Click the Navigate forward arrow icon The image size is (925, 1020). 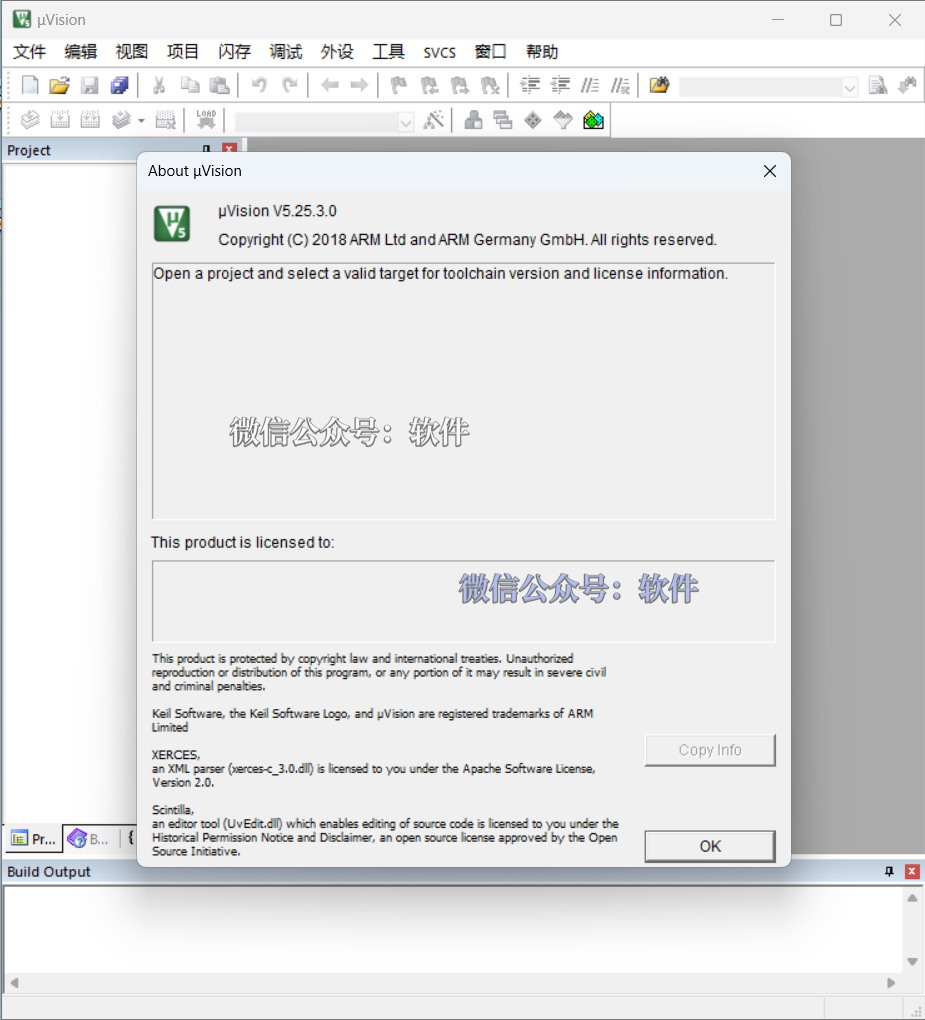tap(359, 85)
